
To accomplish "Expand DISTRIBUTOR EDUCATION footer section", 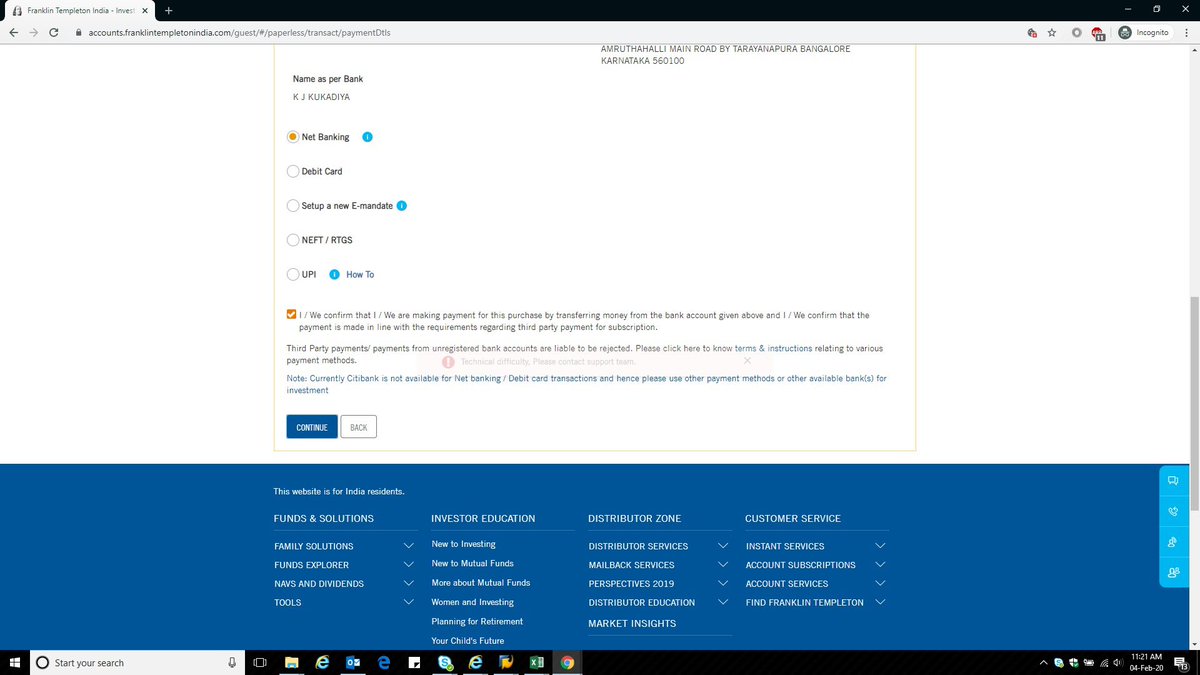I will [723, 602].
